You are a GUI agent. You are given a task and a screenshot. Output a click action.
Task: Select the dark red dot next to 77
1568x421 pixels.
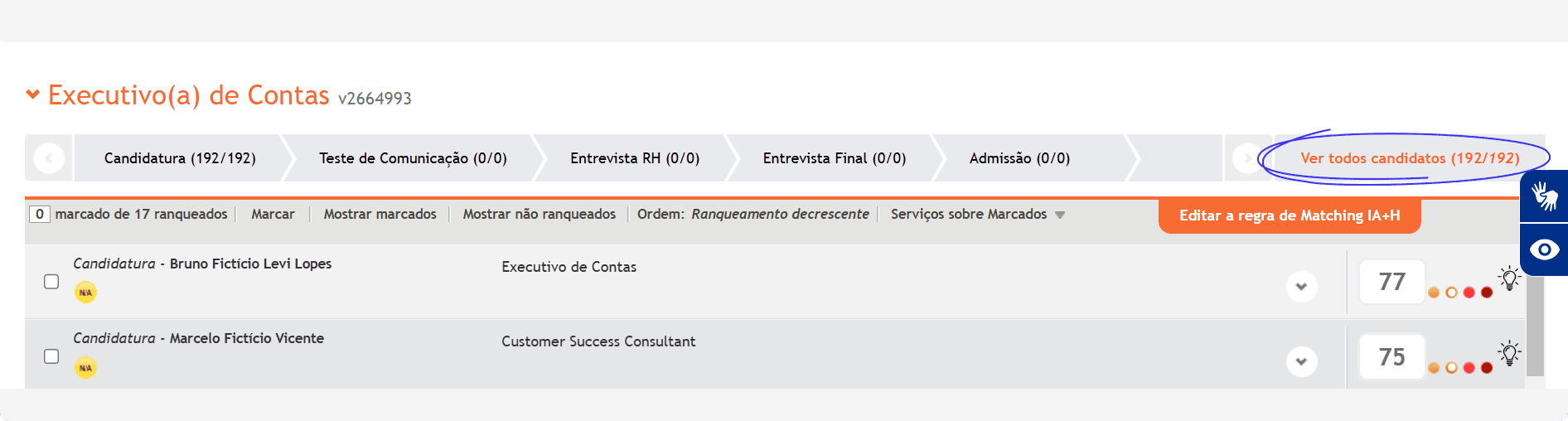click(x=1487, y=293)
